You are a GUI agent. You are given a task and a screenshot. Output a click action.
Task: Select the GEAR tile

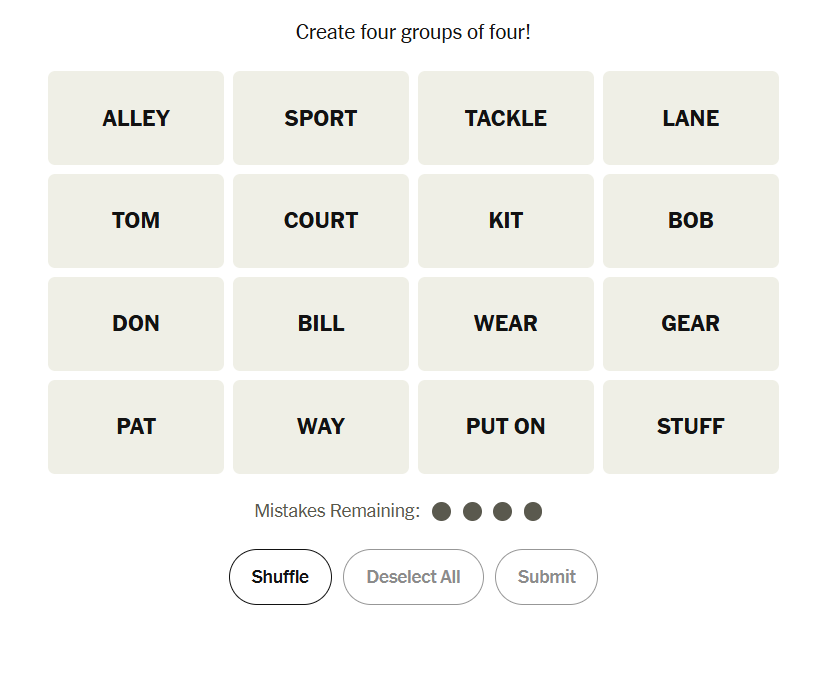tap(691, 324)
